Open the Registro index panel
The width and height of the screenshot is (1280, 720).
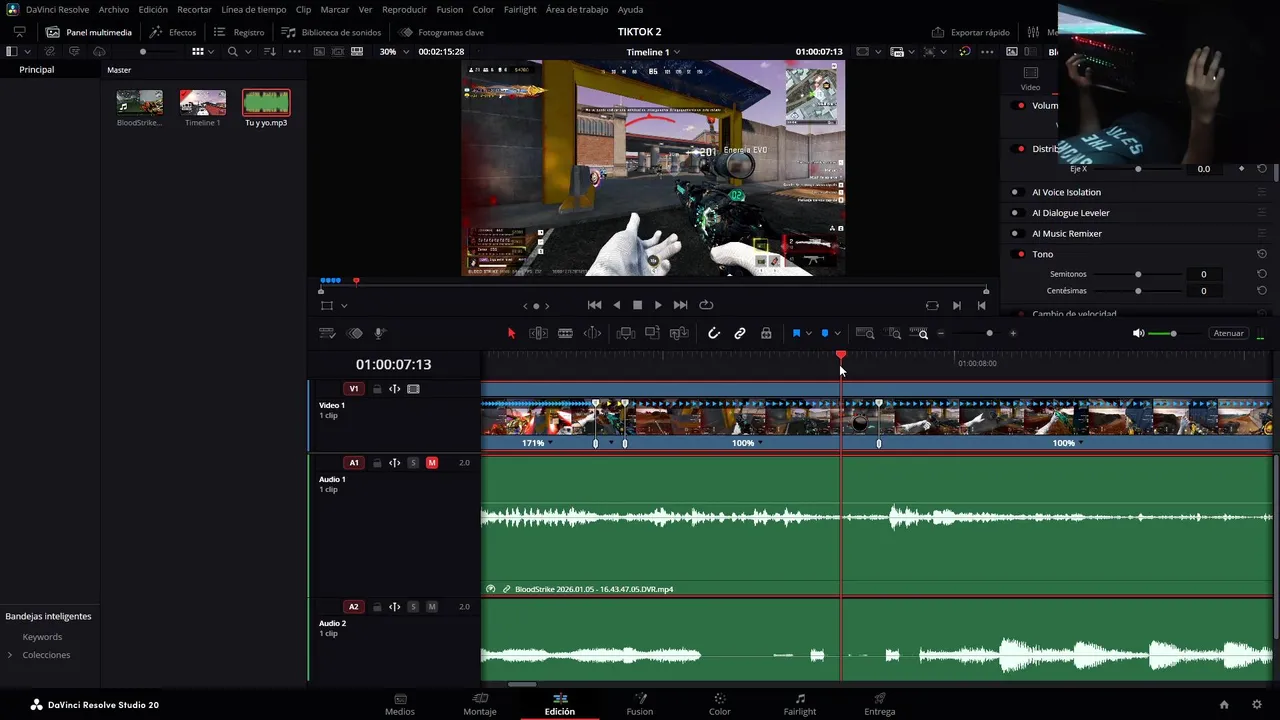tap(239, 32)
